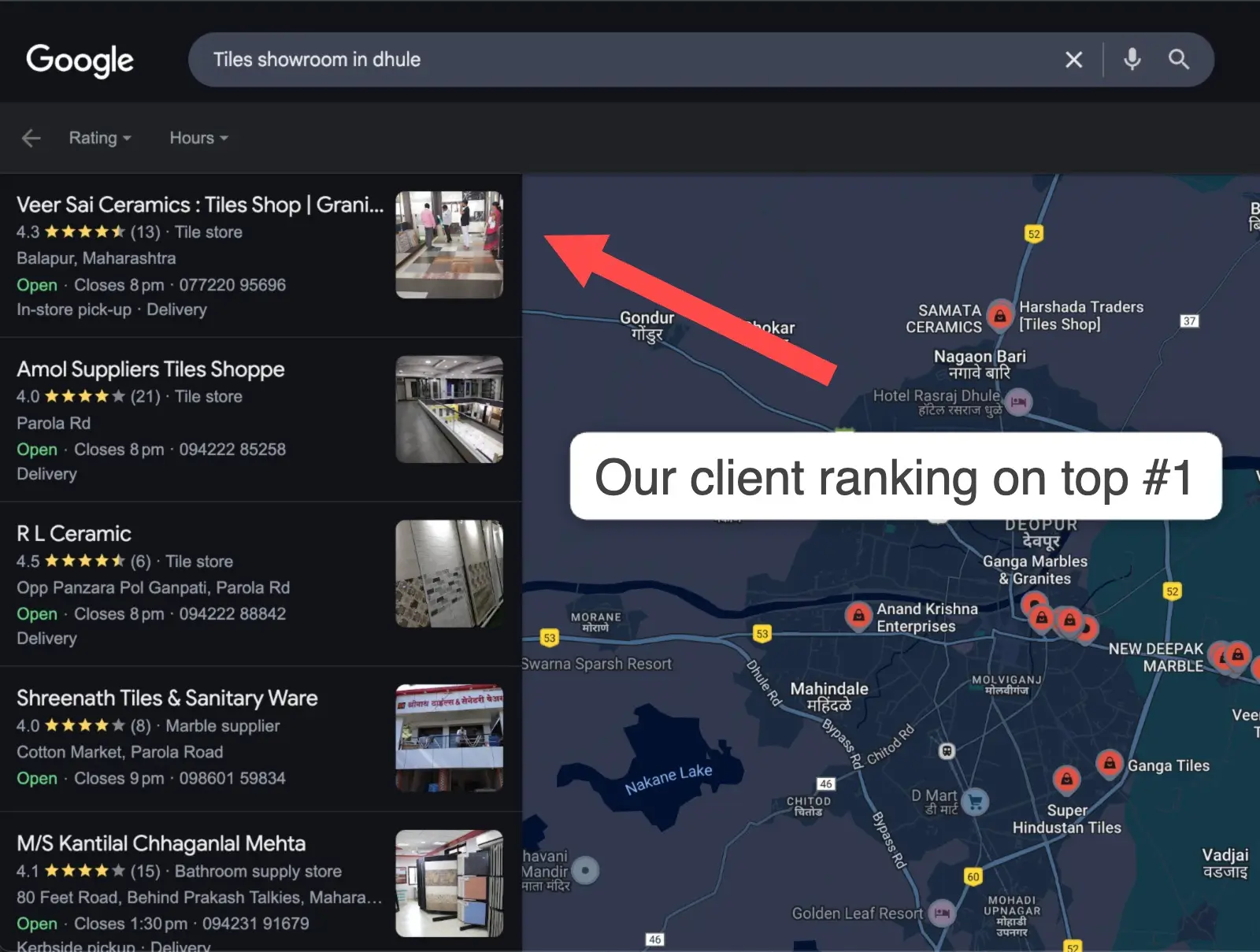Image resolution: width=1260 pixels, height=952 pixels.
Task: Click the D Mart shopping cart icon
Action: (976, 802)
